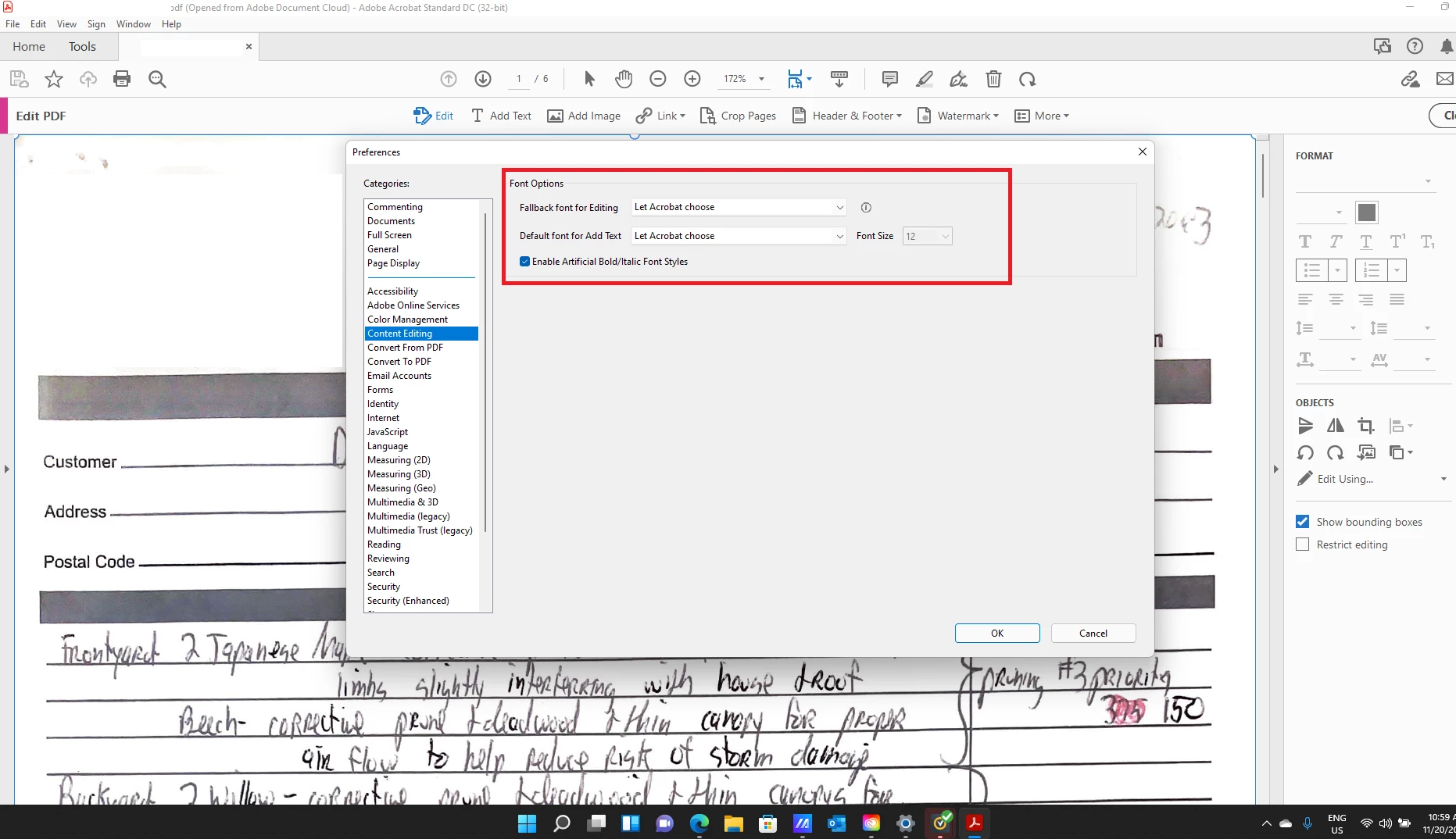The height and width of the screenshot is (839, 1456).
Task: Toggle Enable Artificial Bold/Italic Font Styles
Action: (524, 262)
